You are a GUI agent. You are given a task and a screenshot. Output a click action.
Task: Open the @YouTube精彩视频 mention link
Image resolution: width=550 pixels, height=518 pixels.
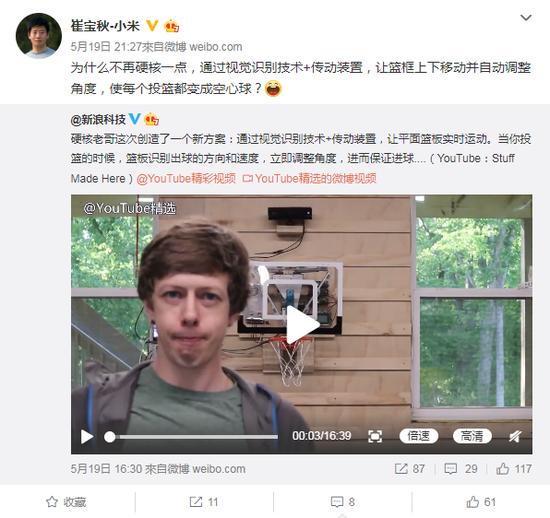(186, 179)
